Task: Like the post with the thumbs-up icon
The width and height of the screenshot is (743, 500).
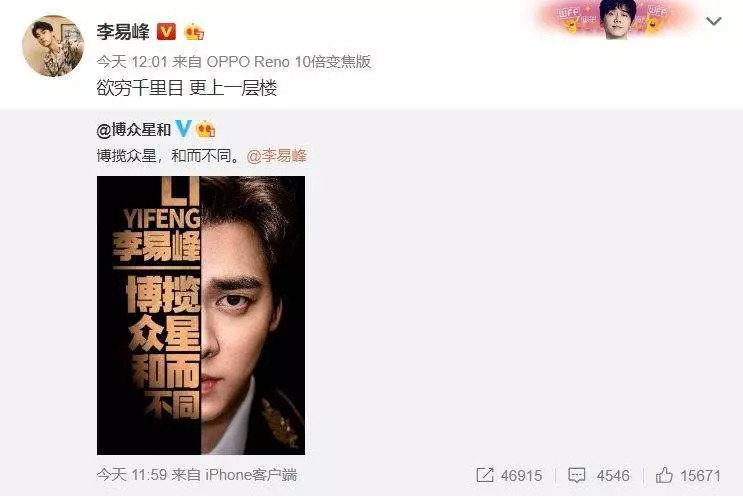Action: pyautogui.click(x=664, y=475)
